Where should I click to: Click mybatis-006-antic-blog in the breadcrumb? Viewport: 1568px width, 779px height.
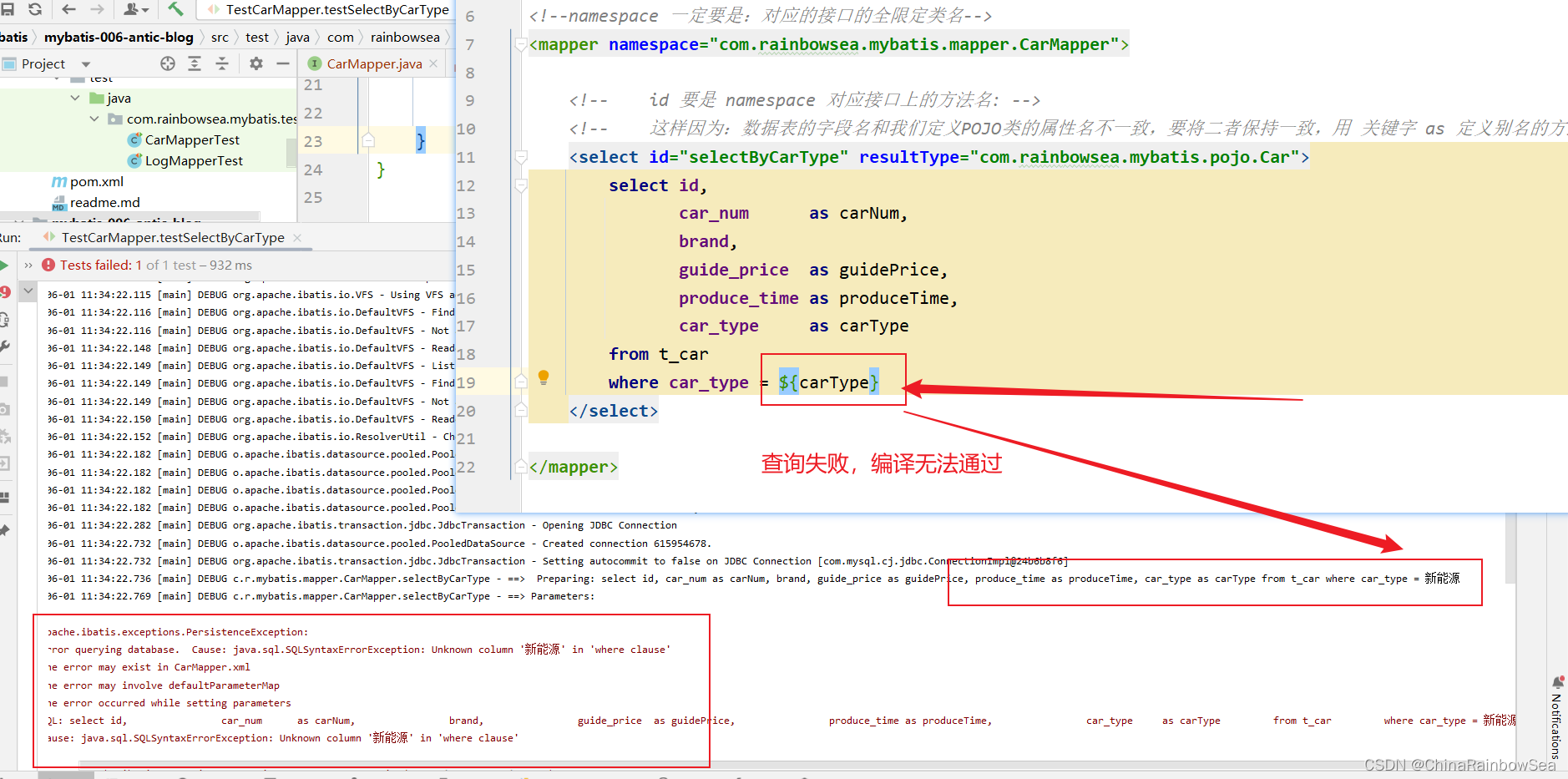pos(119,37)
